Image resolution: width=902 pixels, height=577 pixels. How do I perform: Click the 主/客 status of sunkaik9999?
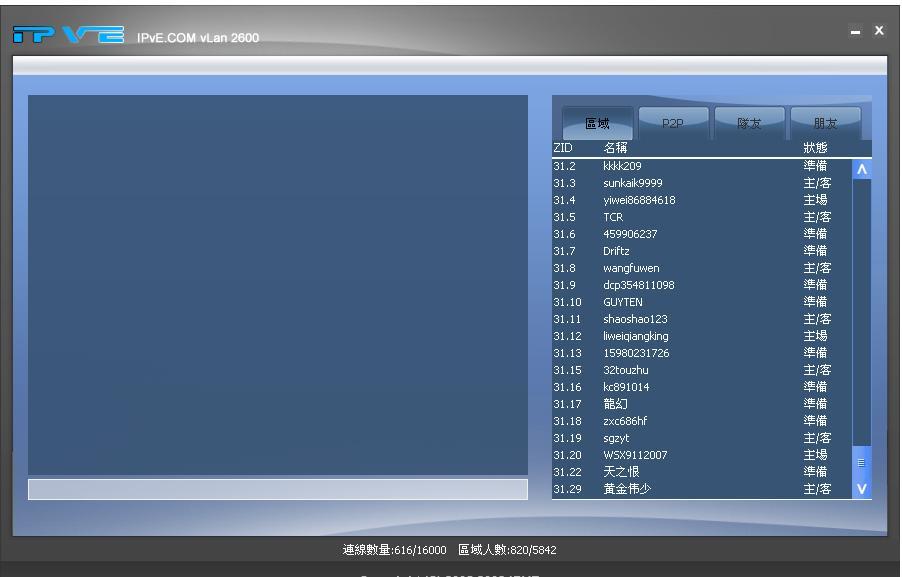coord(817,183)
